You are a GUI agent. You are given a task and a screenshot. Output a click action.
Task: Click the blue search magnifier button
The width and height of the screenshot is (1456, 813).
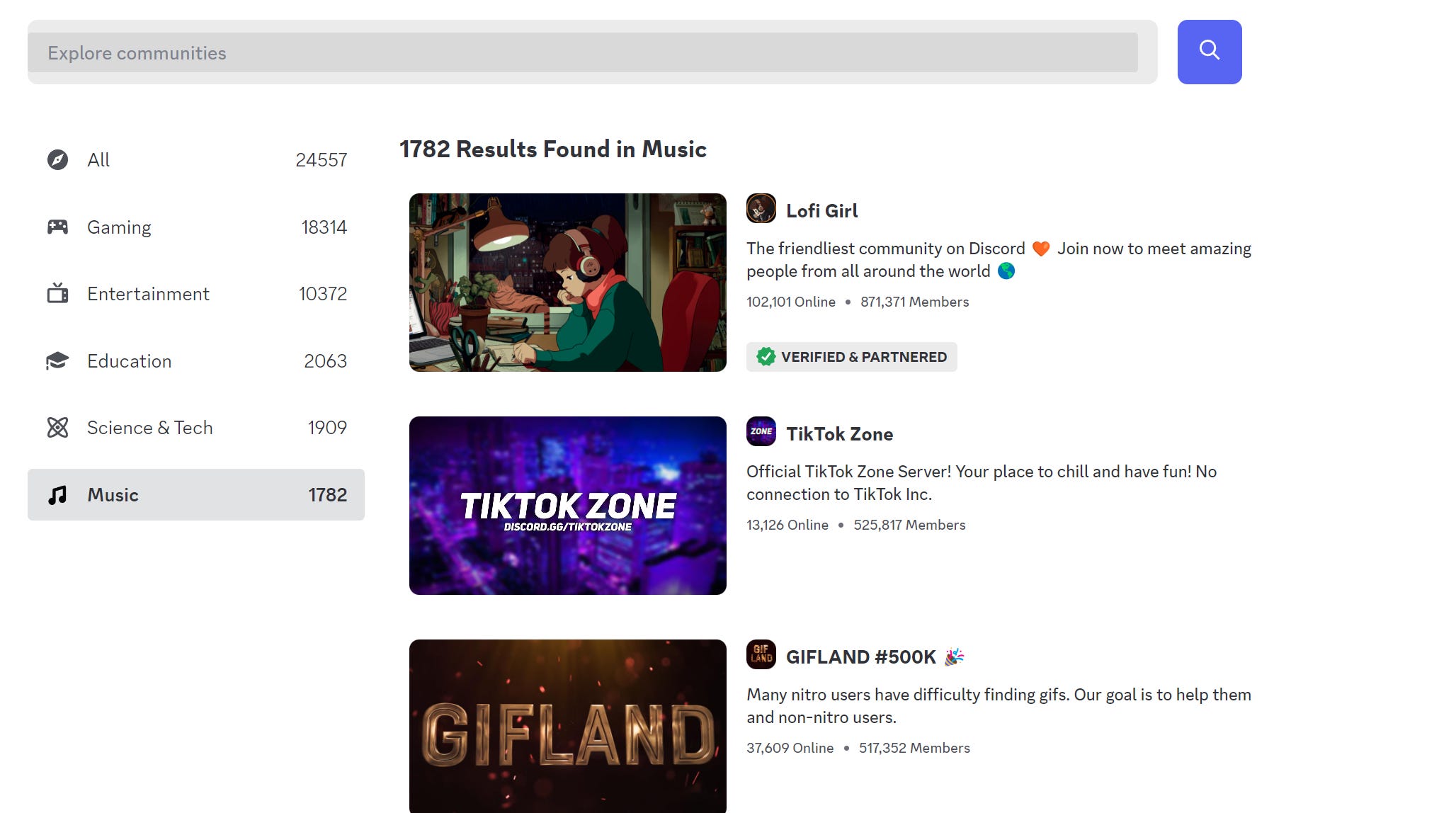1210,52
